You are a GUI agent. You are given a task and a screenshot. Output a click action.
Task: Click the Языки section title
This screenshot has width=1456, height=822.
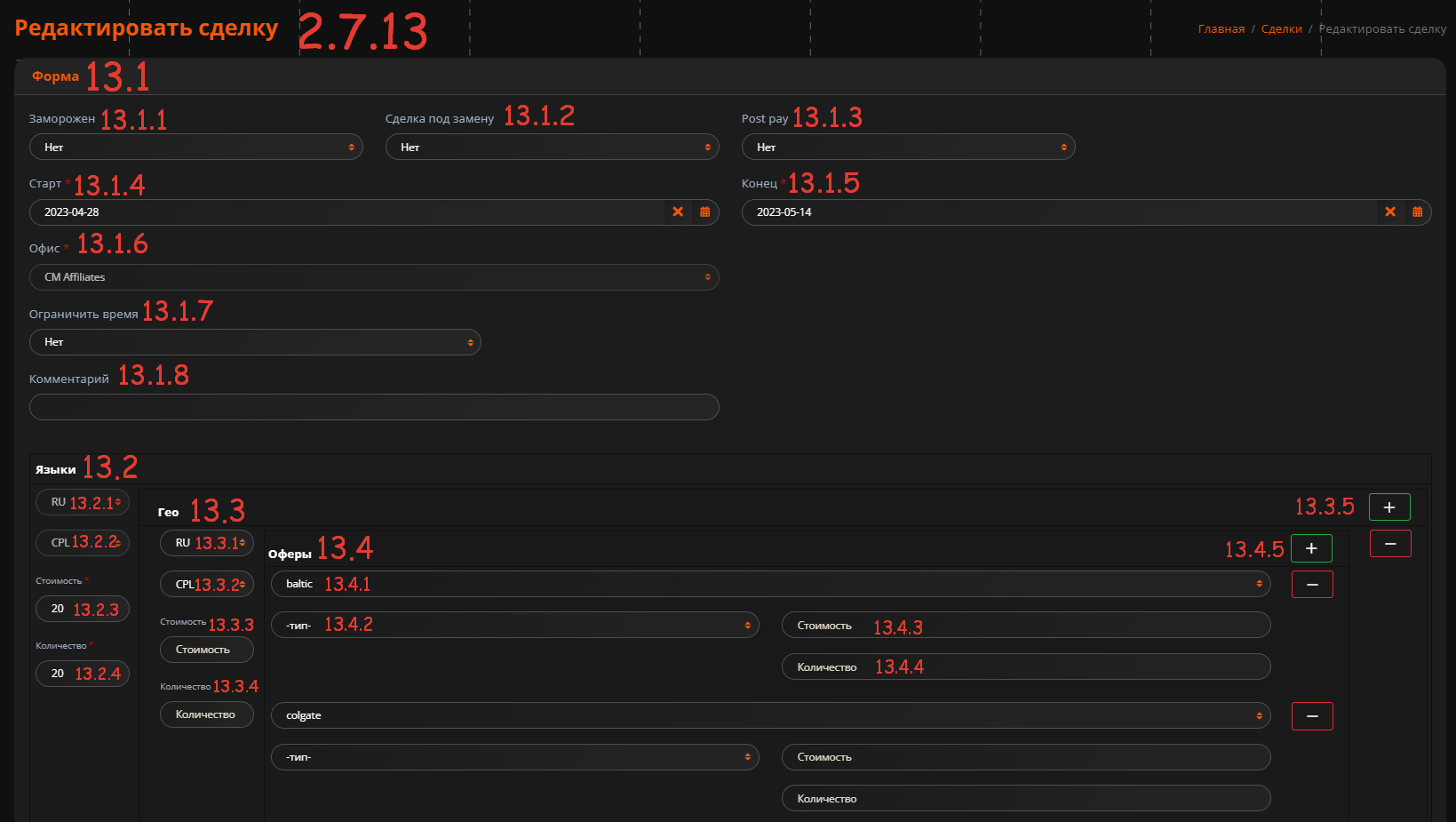tap(55, 469)
